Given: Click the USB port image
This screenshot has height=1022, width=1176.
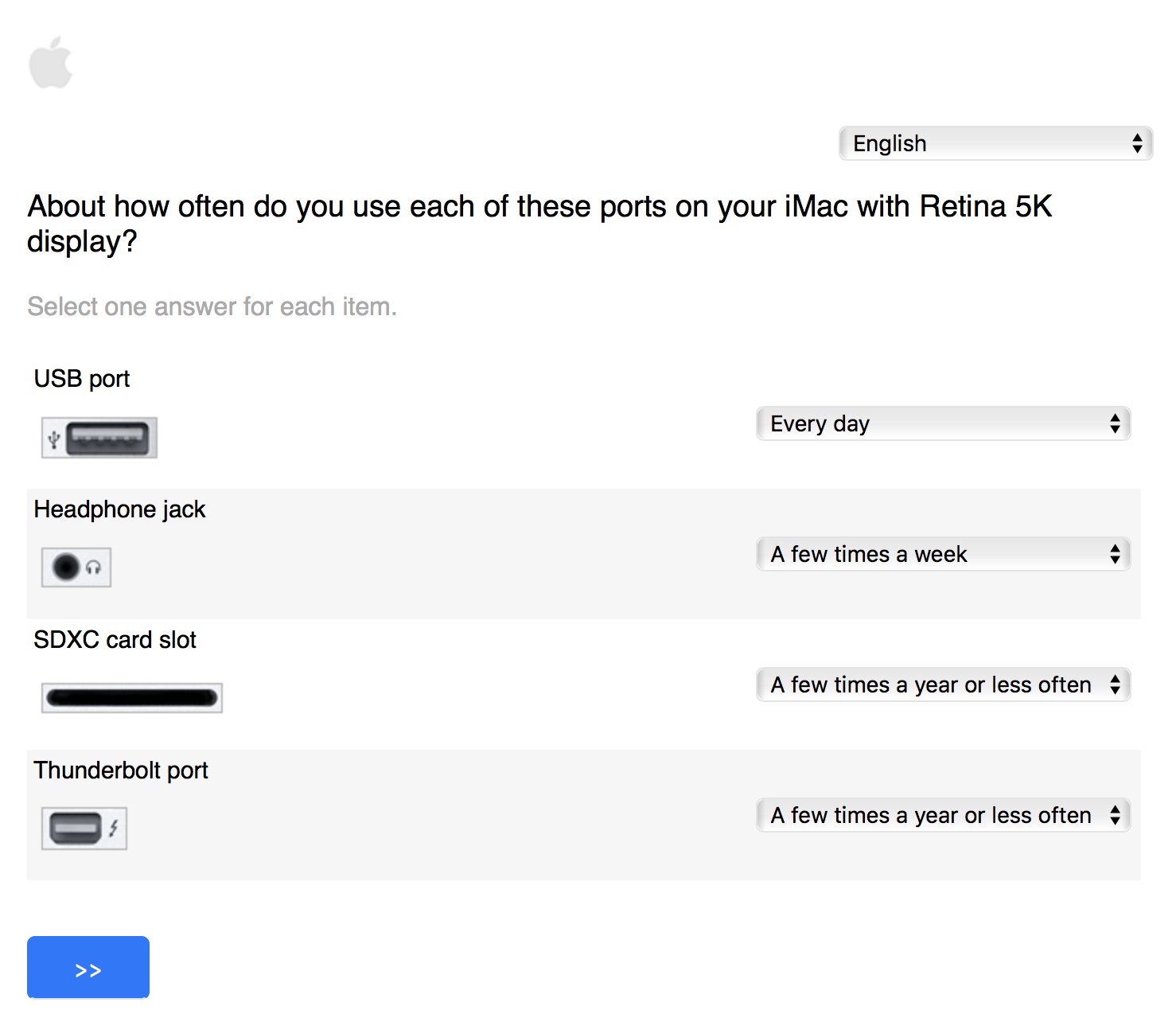Looking at the screenshot, I should coord(99,438).
